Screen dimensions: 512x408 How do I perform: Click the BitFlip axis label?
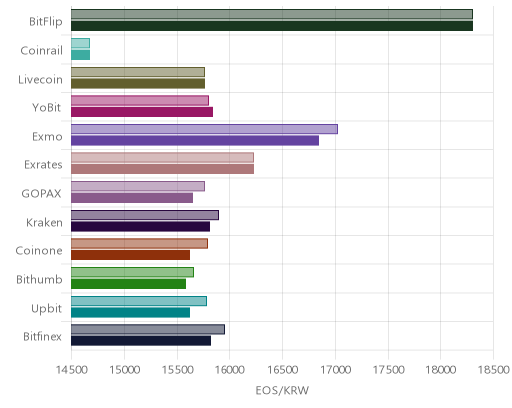[46, 22]
